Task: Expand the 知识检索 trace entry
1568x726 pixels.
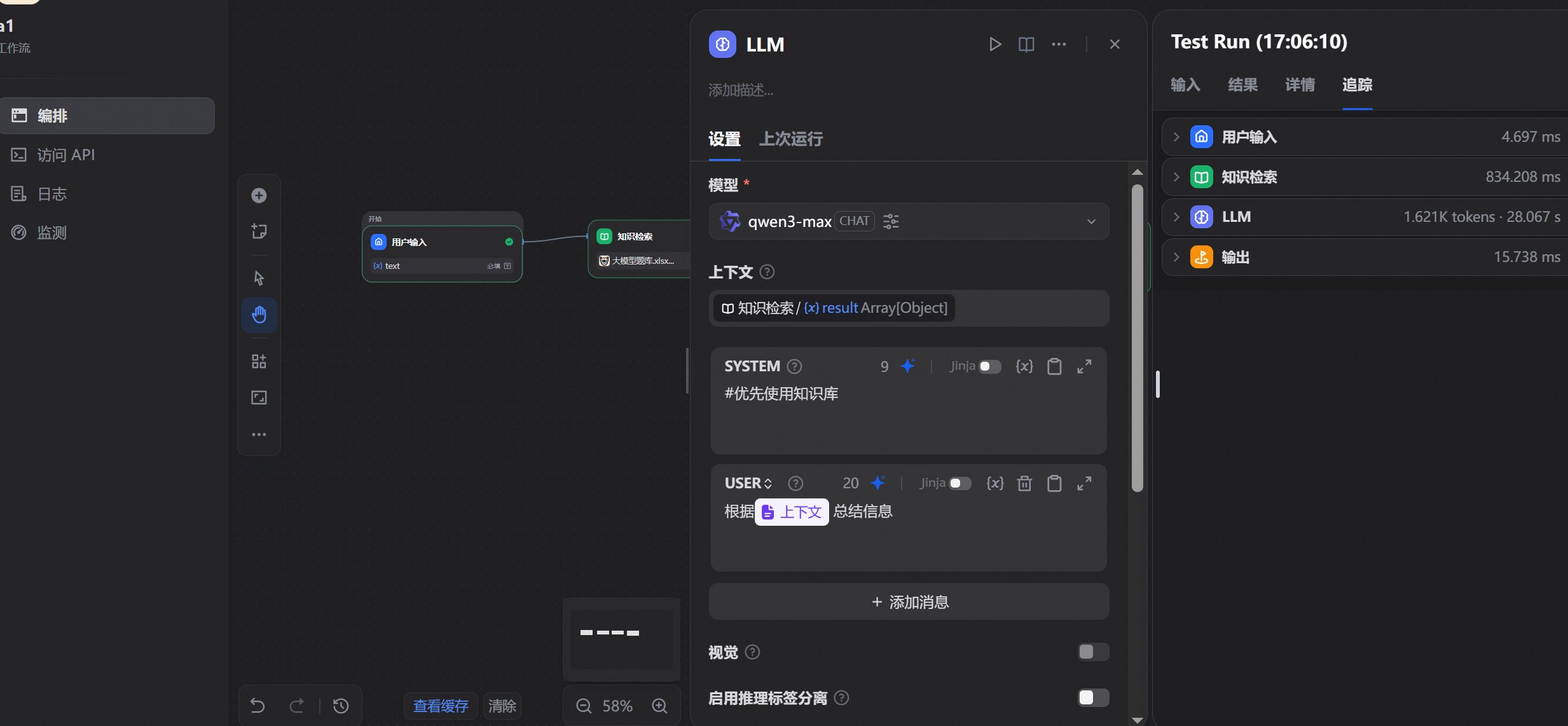Action: pos(1176,177)
